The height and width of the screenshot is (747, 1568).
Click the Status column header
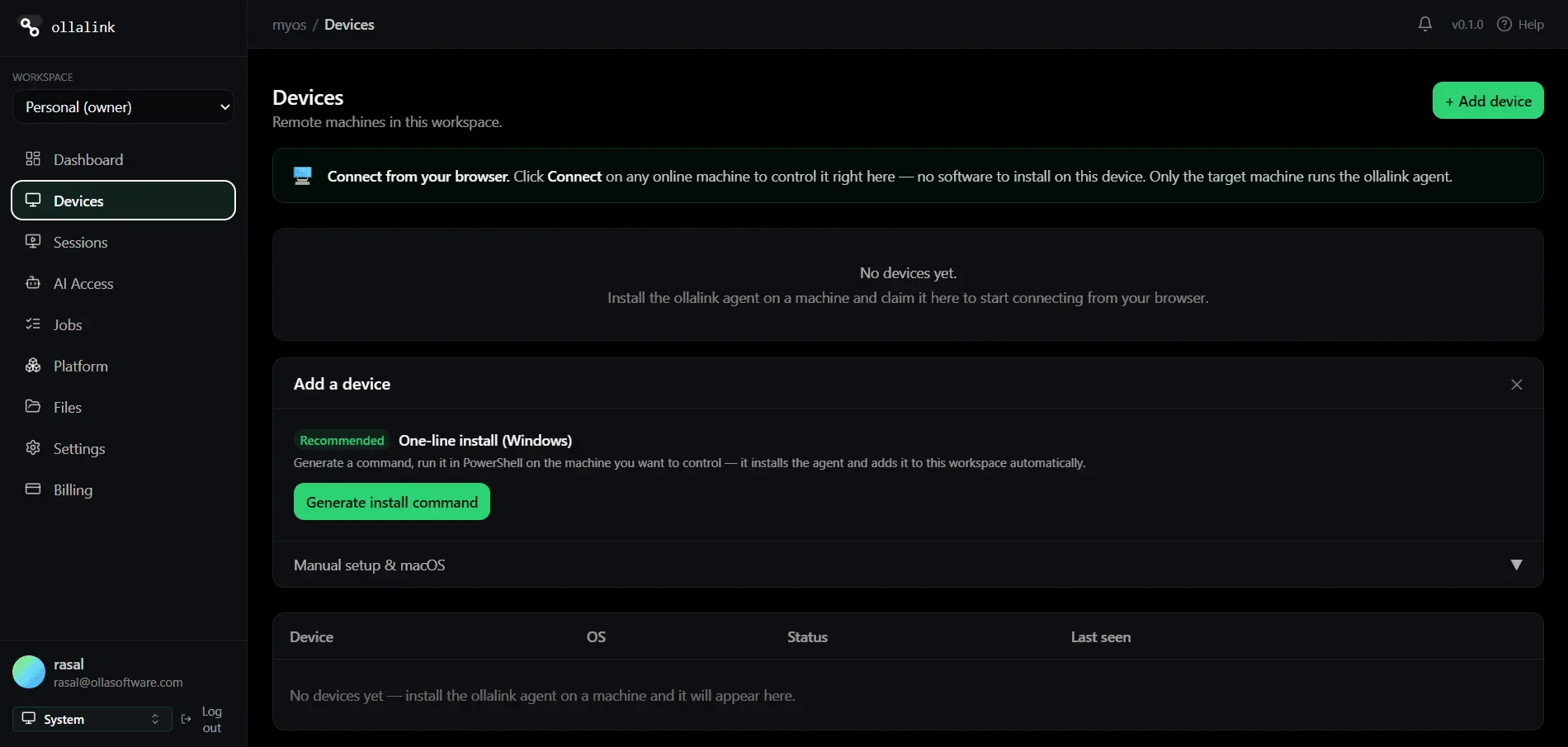807,636
